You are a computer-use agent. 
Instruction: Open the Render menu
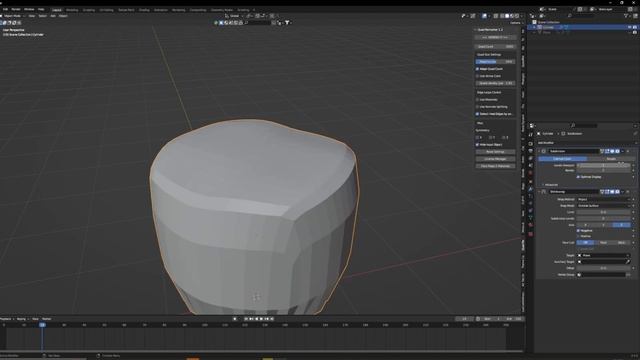(16, 9)
